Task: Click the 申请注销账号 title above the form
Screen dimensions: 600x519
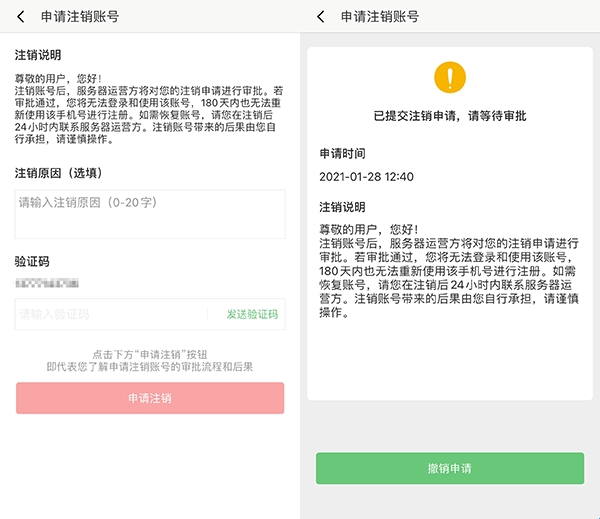Action: coord(80,17)
